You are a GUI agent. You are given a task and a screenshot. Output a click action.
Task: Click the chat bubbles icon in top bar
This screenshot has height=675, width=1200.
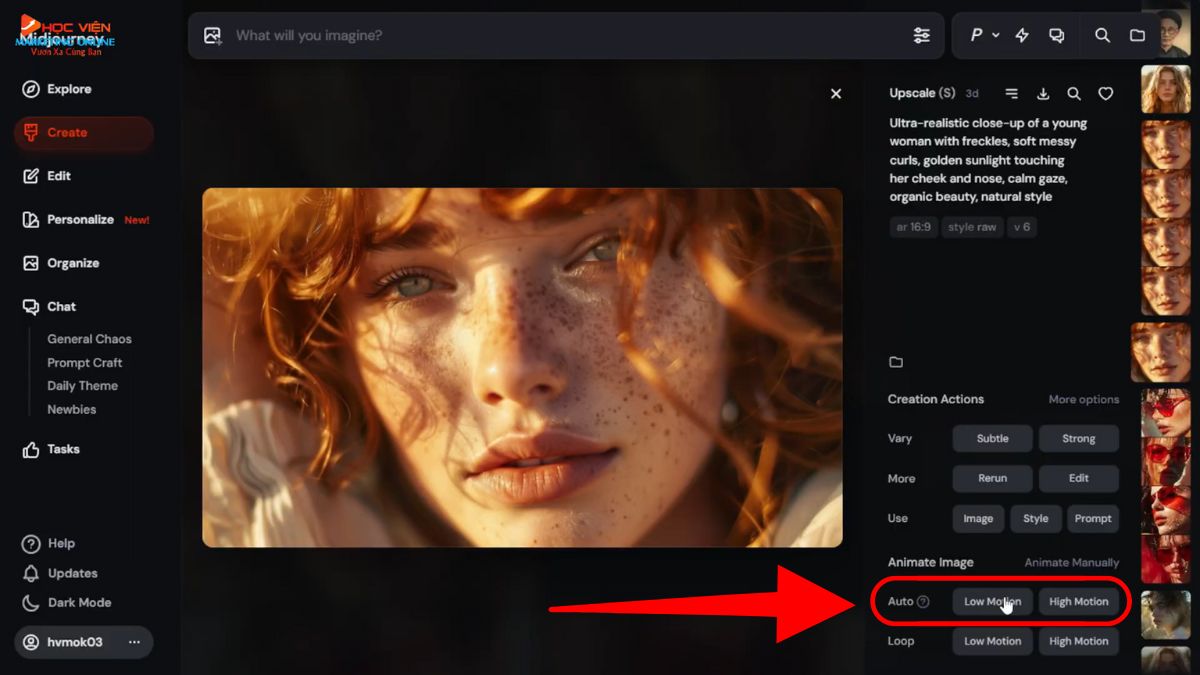[1056, 35]
